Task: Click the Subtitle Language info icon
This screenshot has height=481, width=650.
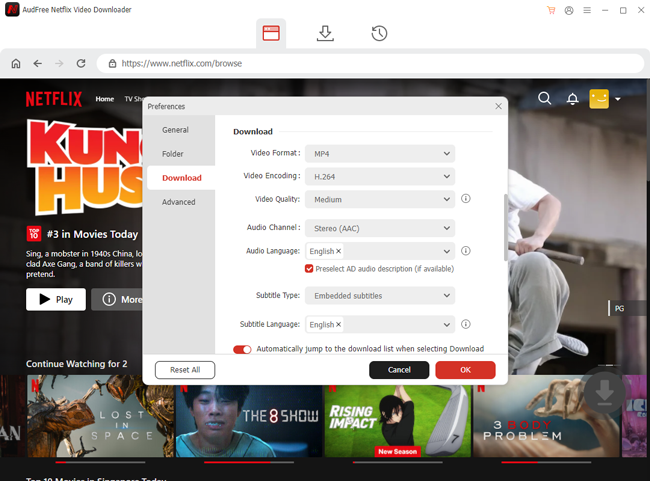Action: pyautogui.click(x=466, y=324)
